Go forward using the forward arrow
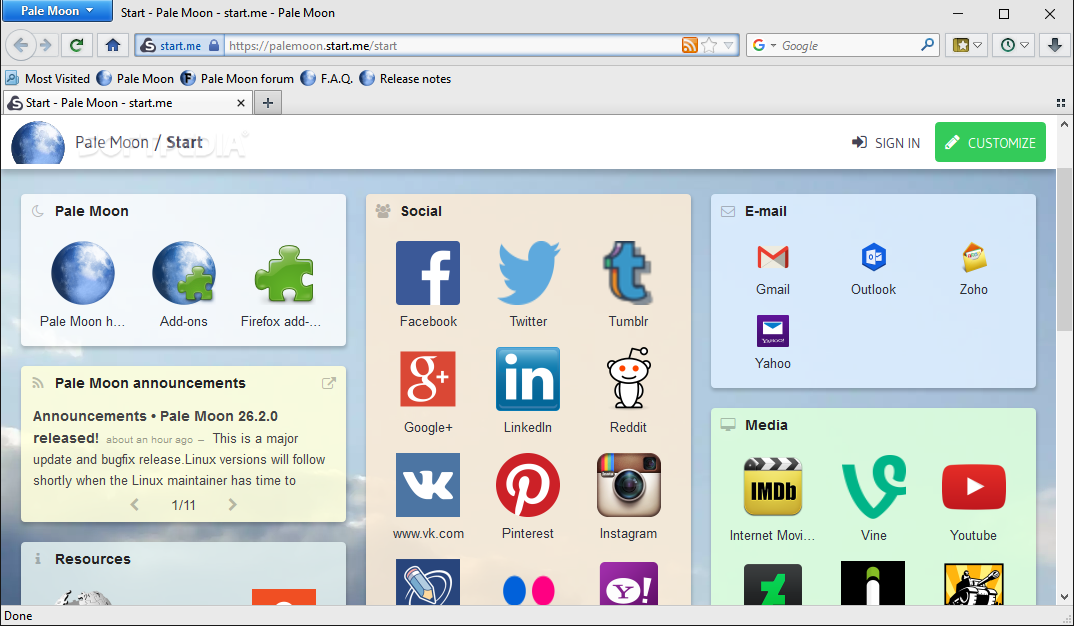The image size is (1074, 626). click(x=46, y=45)
